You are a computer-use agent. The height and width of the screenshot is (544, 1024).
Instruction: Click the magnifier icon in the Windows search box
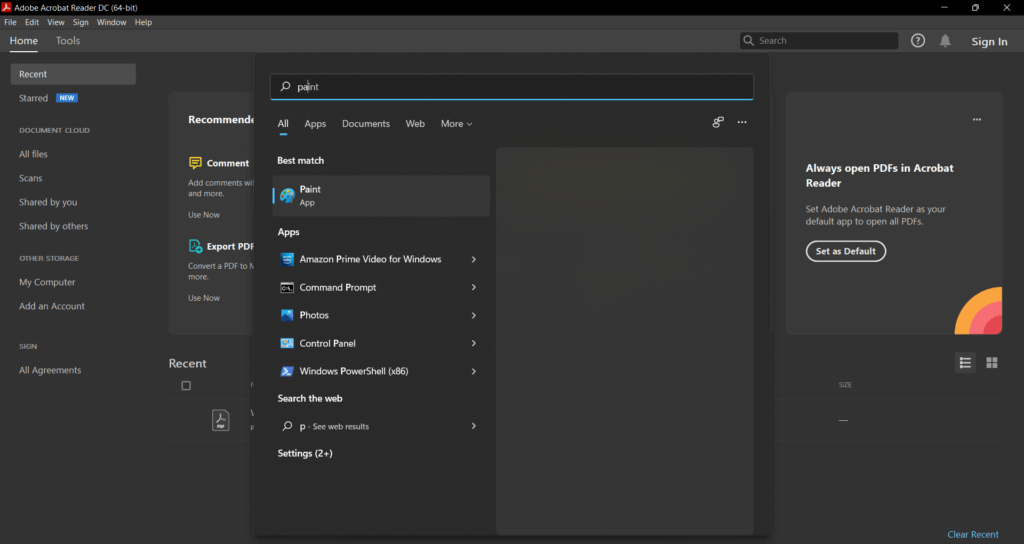(285, 86)
